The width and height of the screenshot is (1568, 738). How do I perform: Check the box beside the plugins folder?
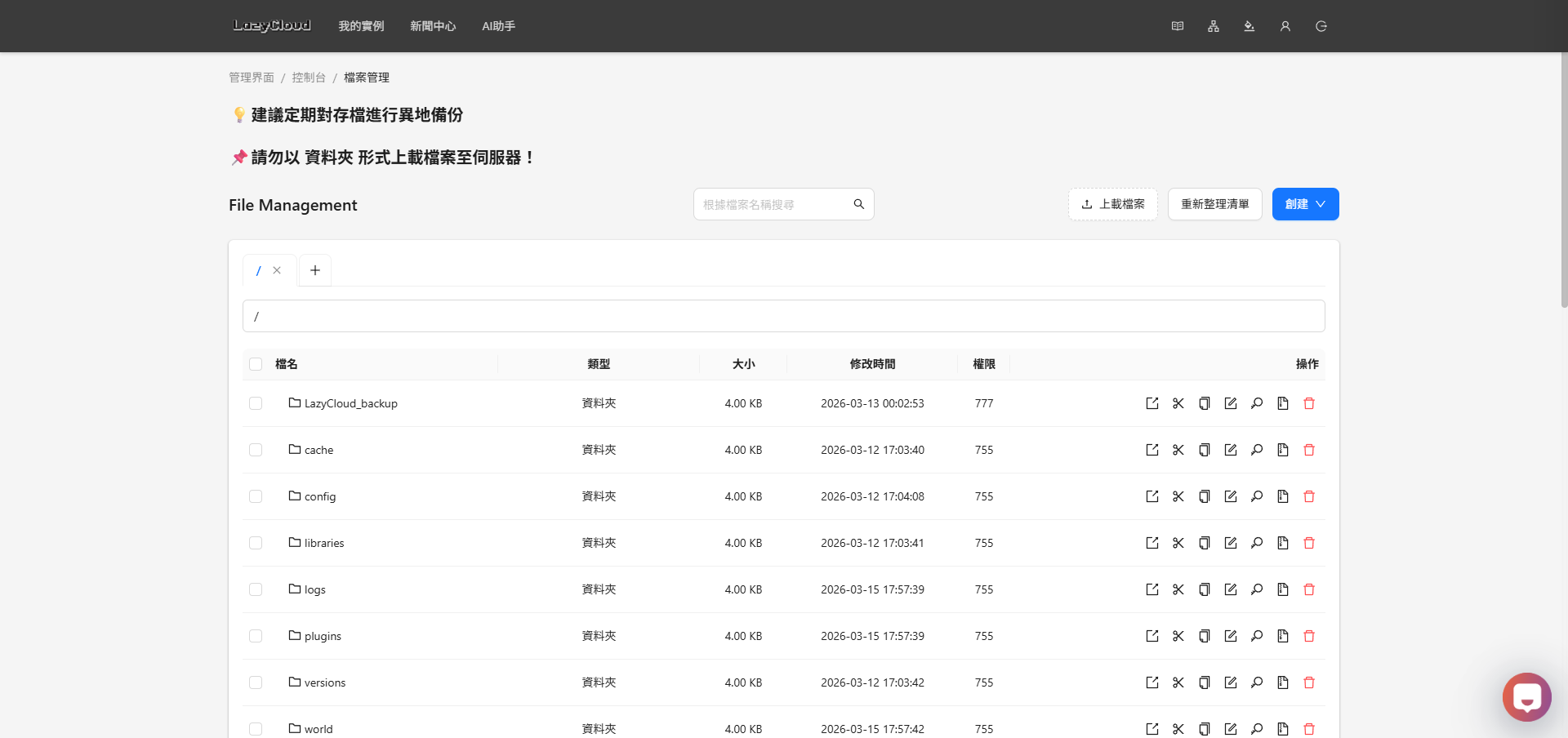[x=256, y=636]
